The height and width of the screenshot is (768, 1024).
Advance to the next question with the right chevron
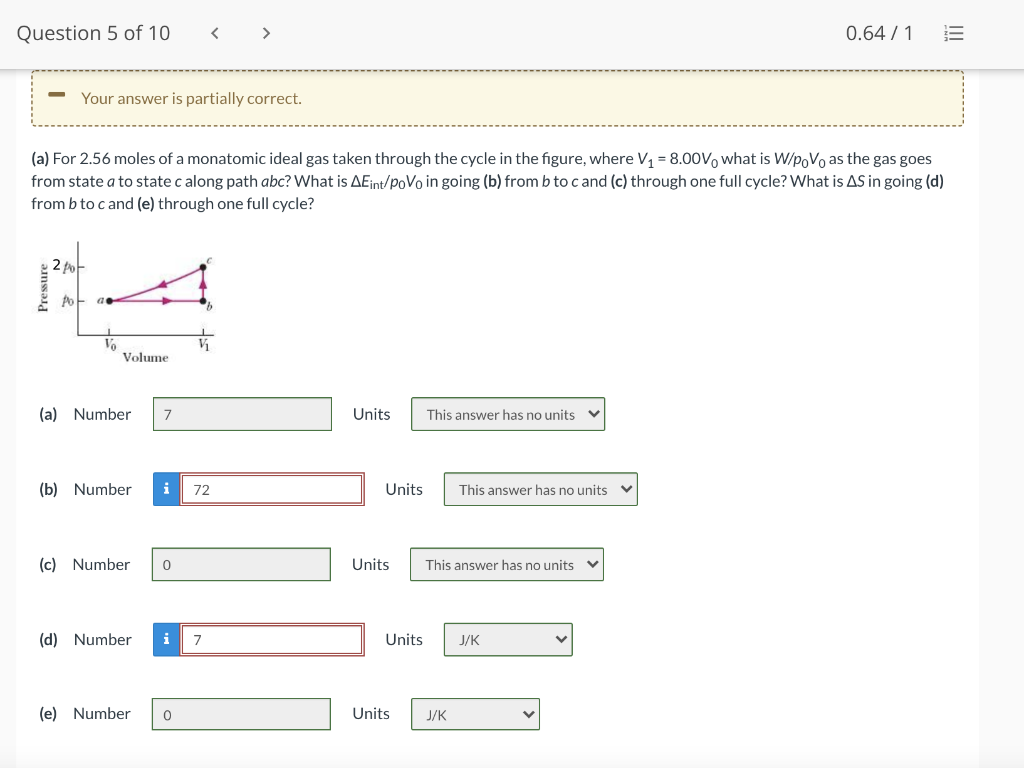tap(266, 32)
